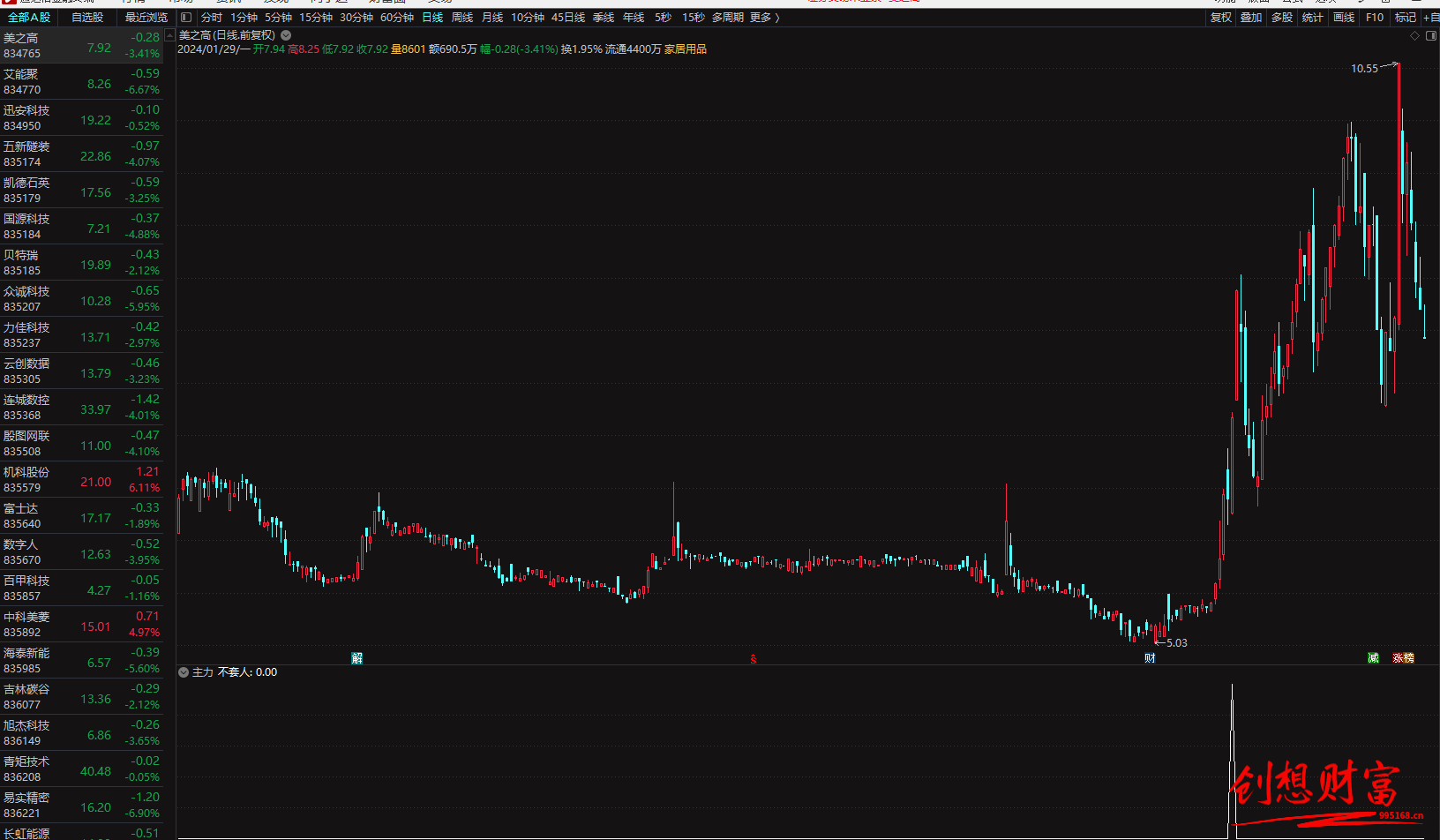Select 数字人 835670 in the list
This screenshot has width=1440, height=840.
(81, 552)
